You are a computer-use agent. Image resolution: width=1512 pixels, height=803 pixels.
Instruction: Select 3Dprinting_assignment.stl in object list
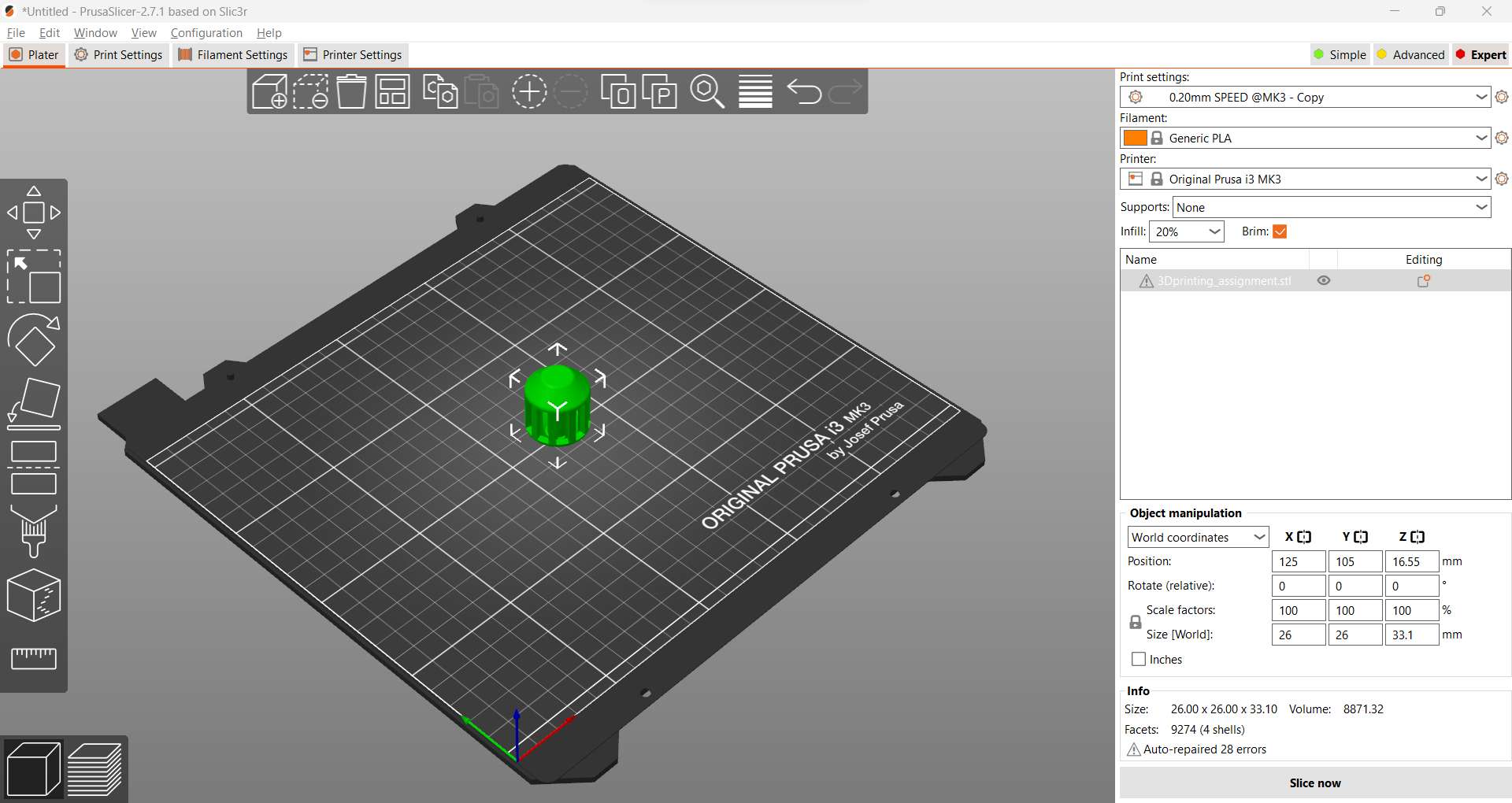coord(1224,281)
